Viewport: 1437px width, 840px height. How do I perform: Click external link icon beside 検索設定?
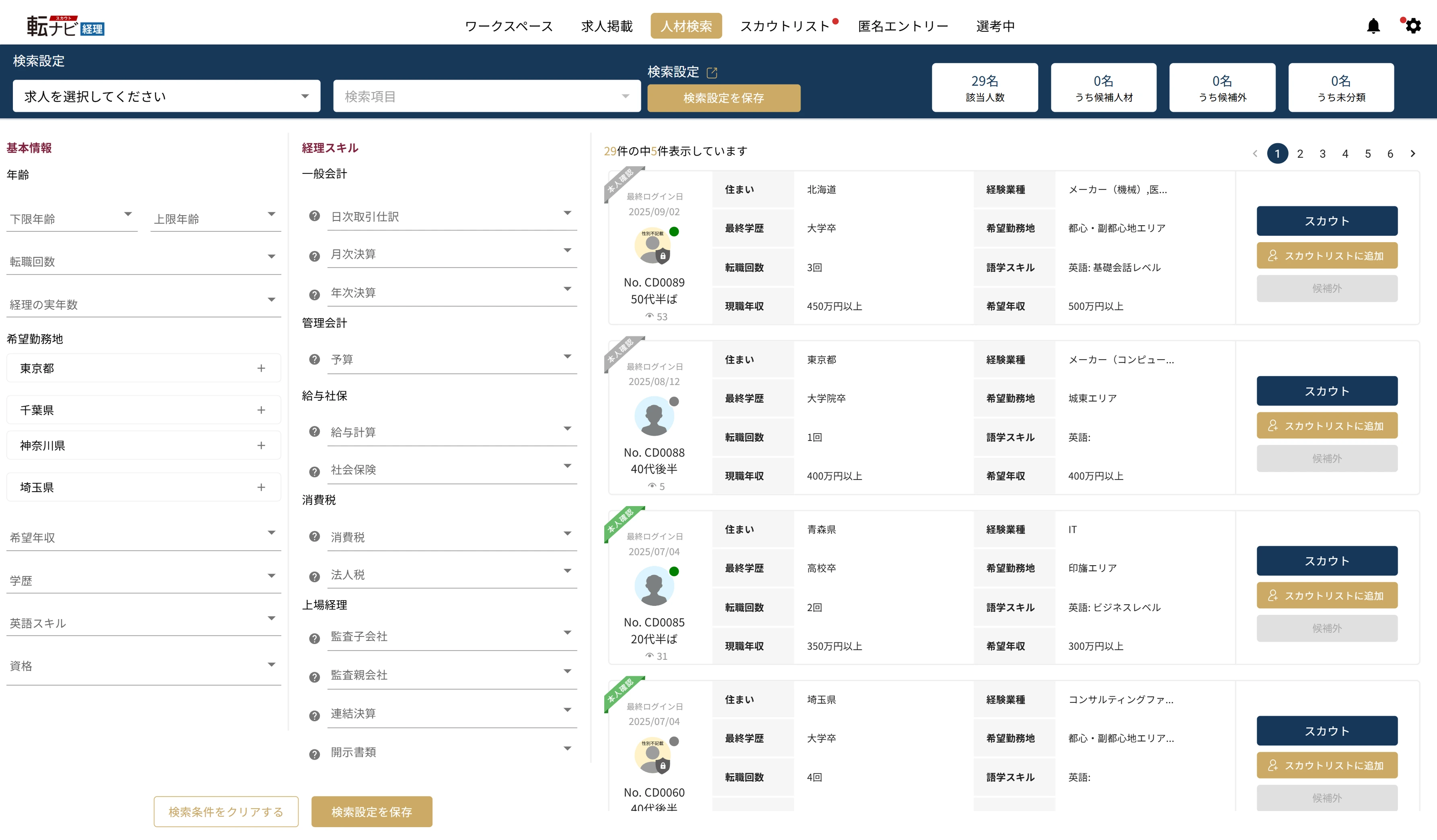tap(712, 72)
